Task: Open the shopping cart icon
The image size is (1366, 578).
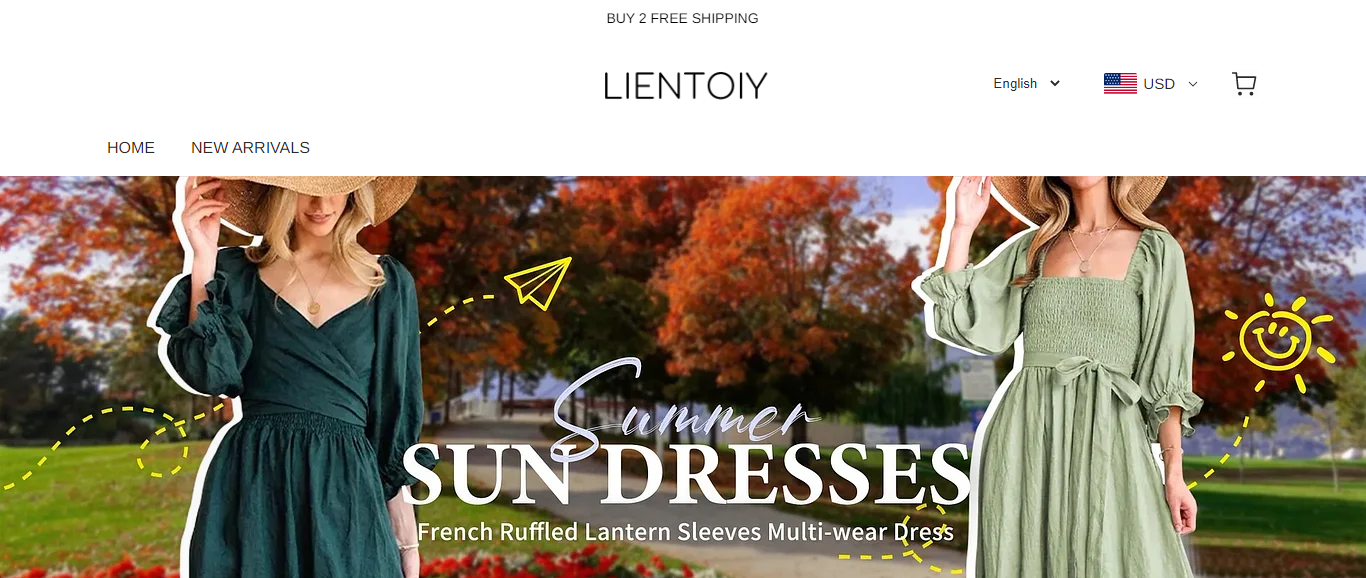Action: pyautogui.click(x=1244, y=84)
